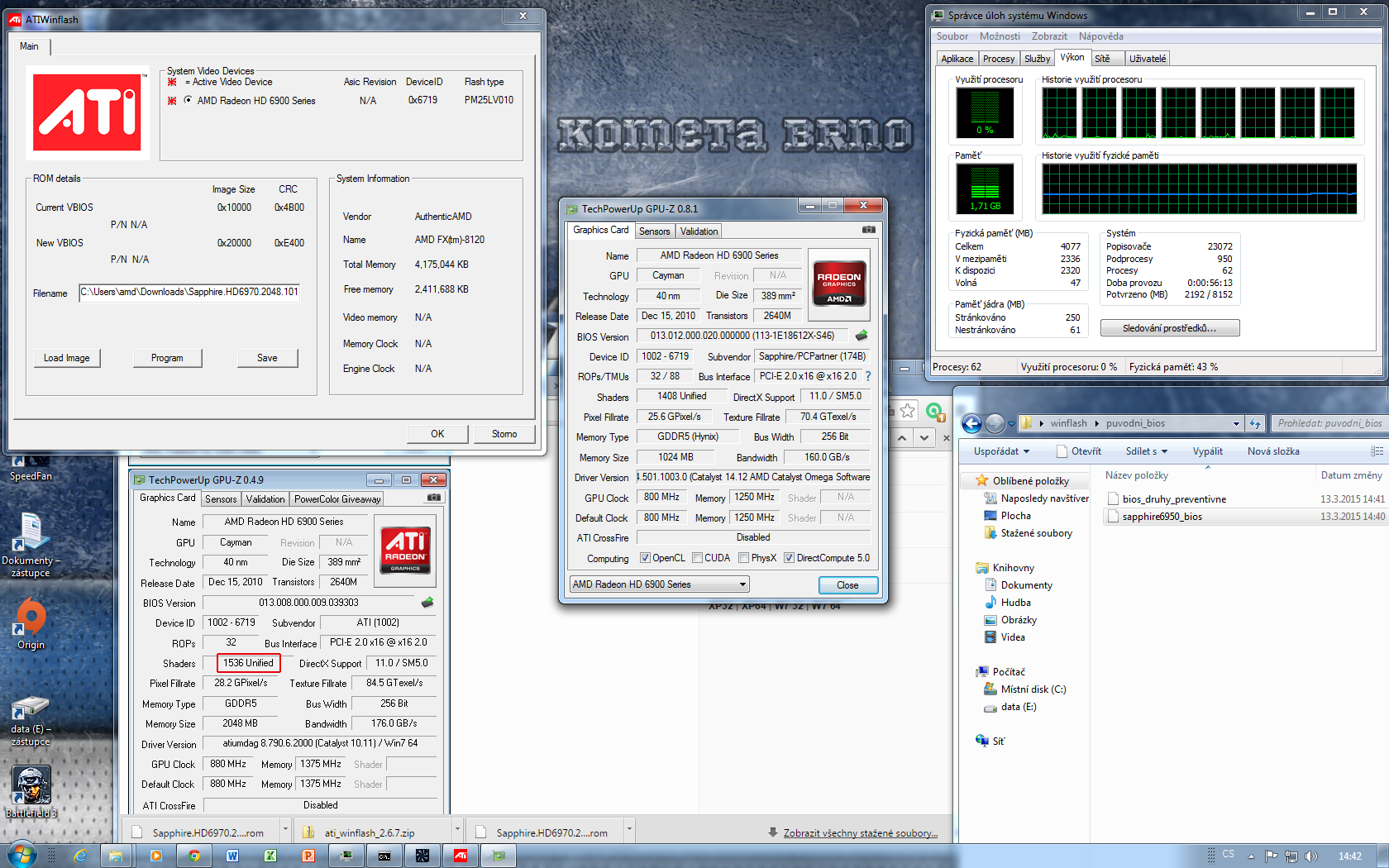Image resolution: width=1389 pixels, height=868 pixels.
Task: Toggle the DirectCompute 5.0 checkbox
Action: [790, 558]
